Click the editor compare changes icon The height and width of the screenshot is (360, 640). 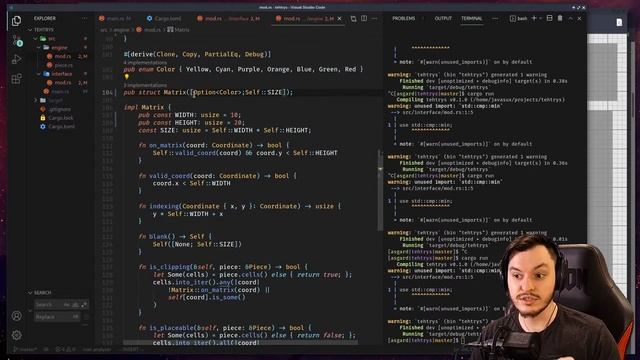(353, 18)
